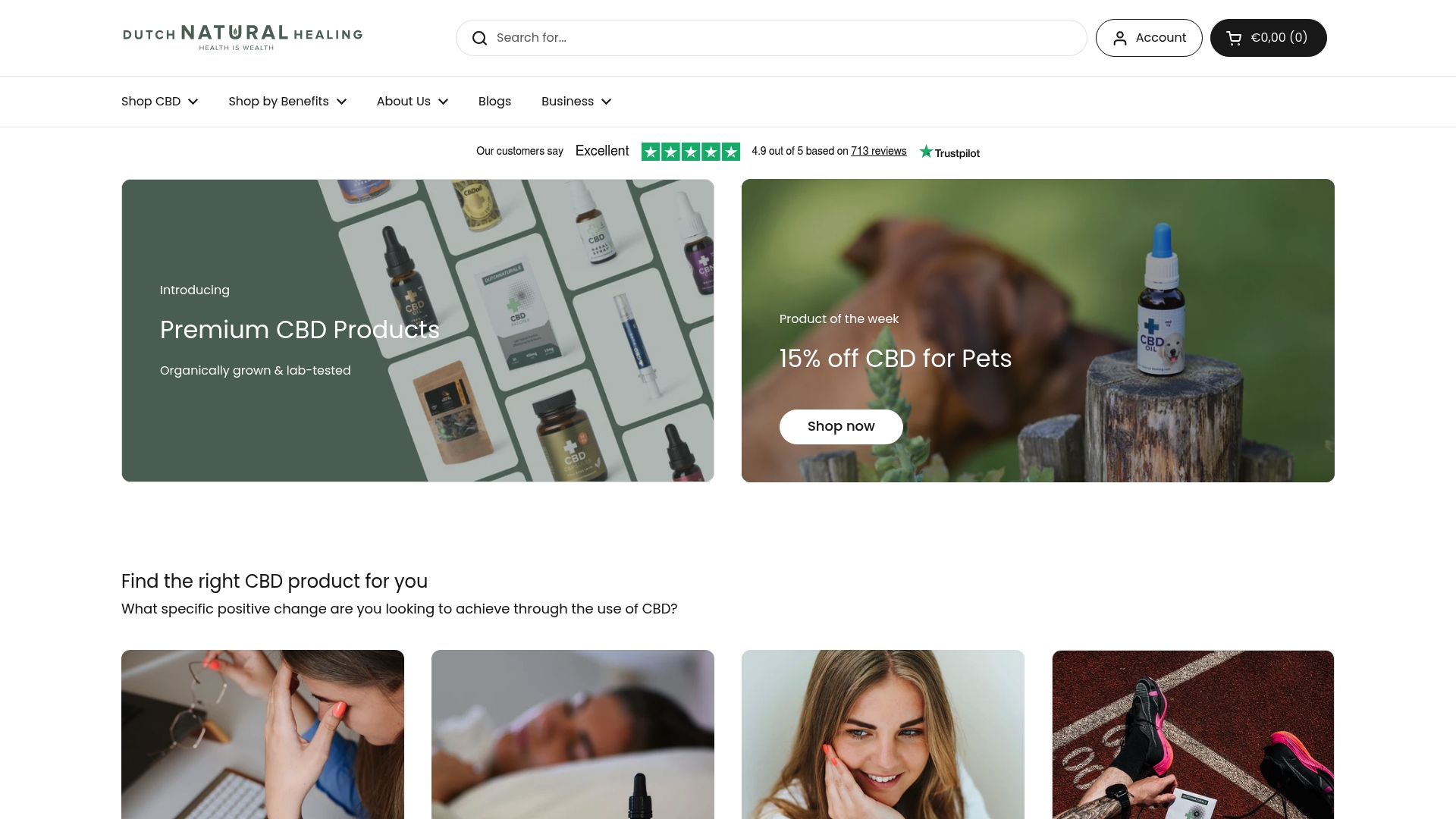Viewport: 1456px width, 819px height.
Task: Select the sleeping woman category card
Action: pyautogui.click(x=573, y=734)
